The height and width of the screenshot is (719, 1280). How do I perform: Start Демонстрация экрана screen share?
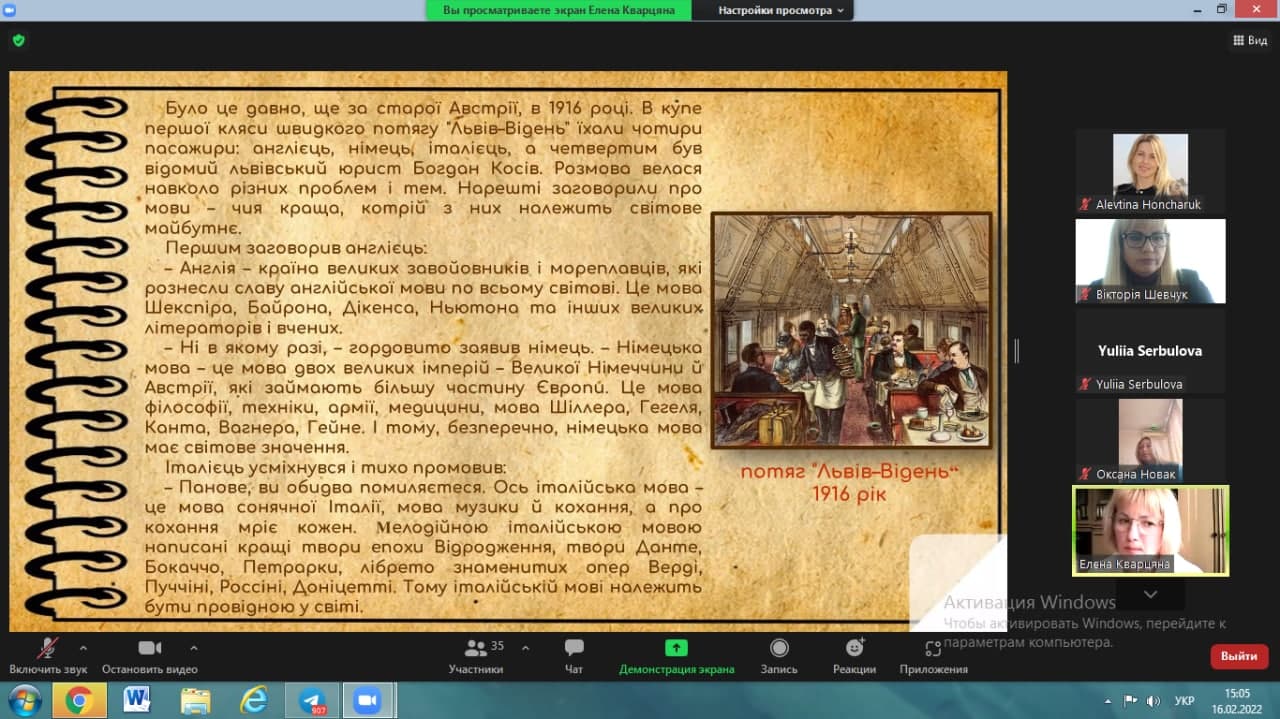pos(677,656)
